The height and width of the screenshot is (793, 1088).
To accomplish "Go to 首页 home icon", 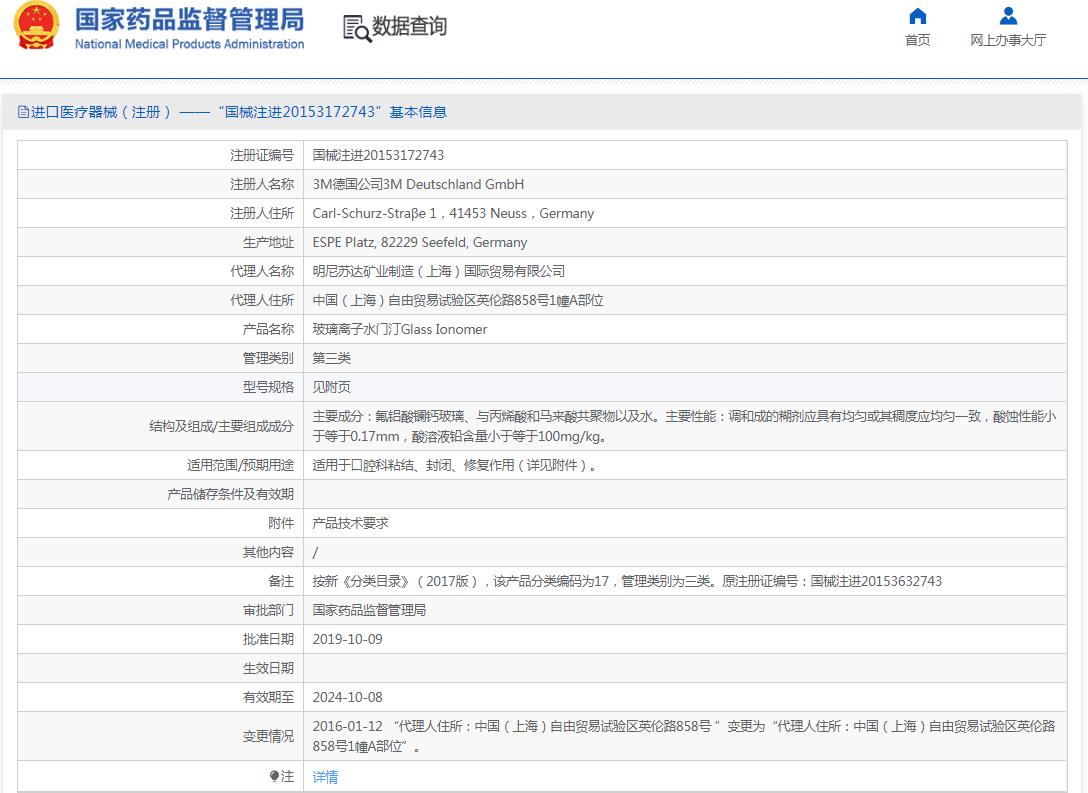I will click(x=917, y=16).
